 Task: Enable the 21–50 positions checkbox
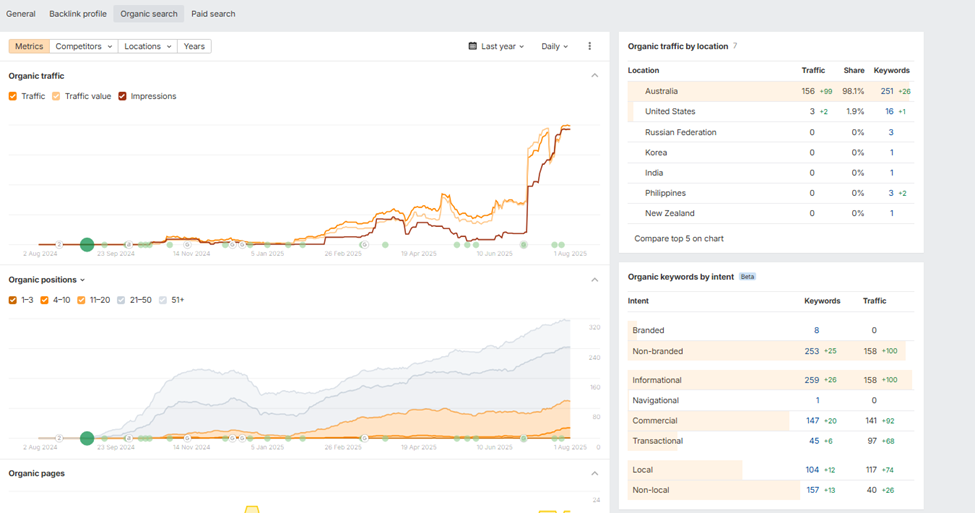(123, 300)
